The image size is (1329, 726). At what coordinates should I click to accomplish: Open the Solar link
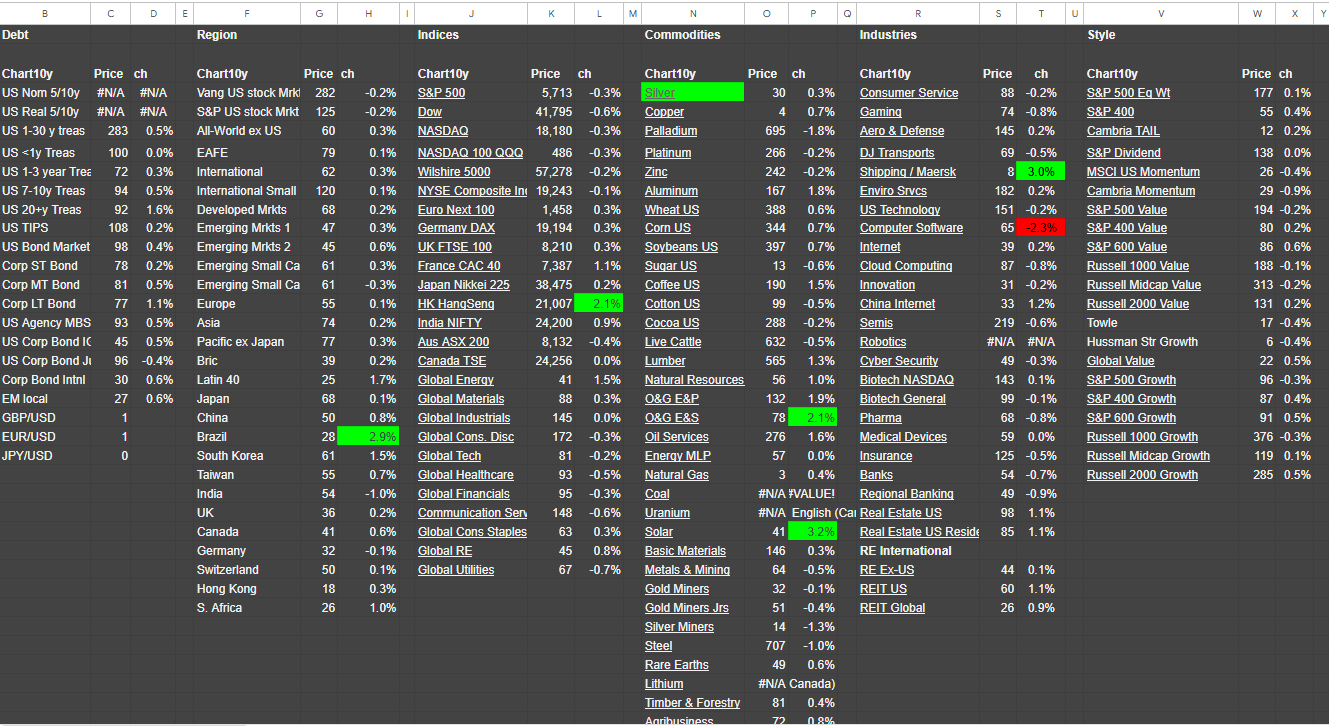click(659, 532)
